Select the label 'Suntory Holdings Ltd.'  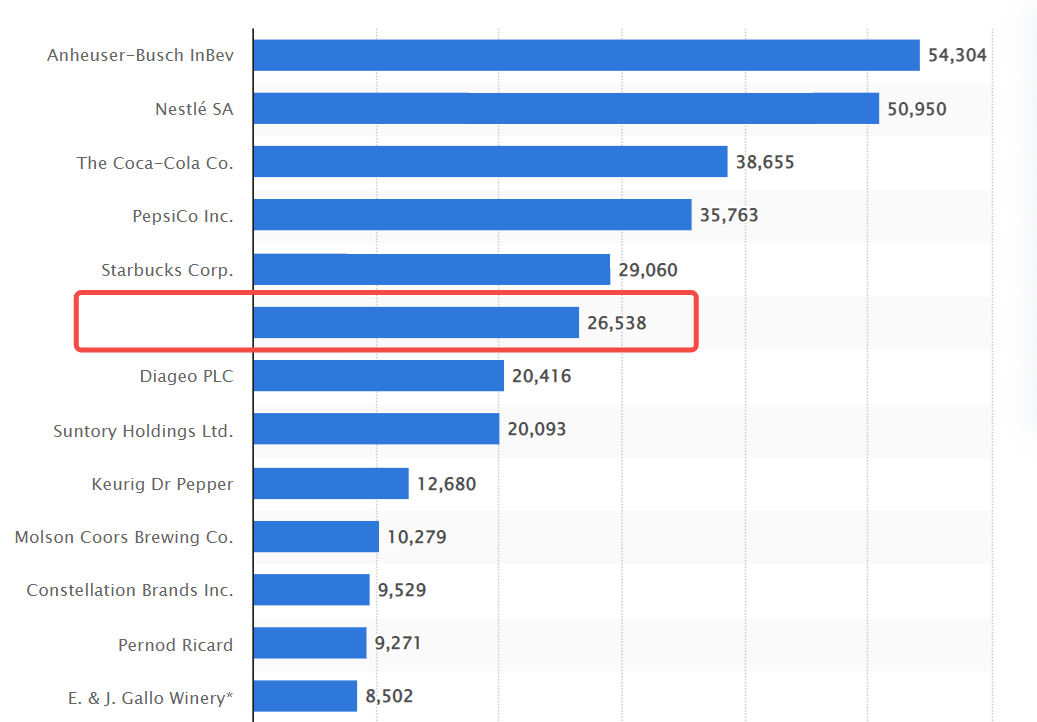click(x=144, y=431)
